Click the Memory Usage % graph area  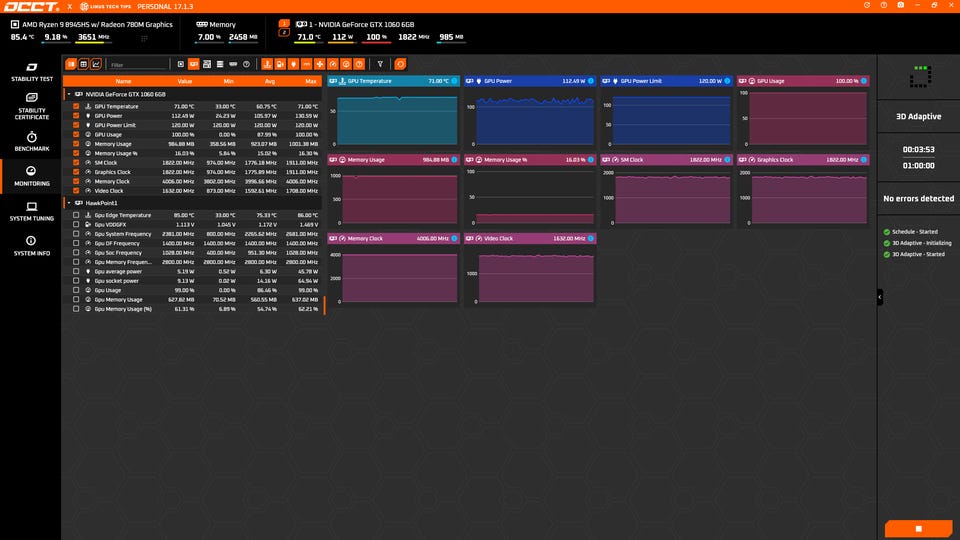coord(536,197)
